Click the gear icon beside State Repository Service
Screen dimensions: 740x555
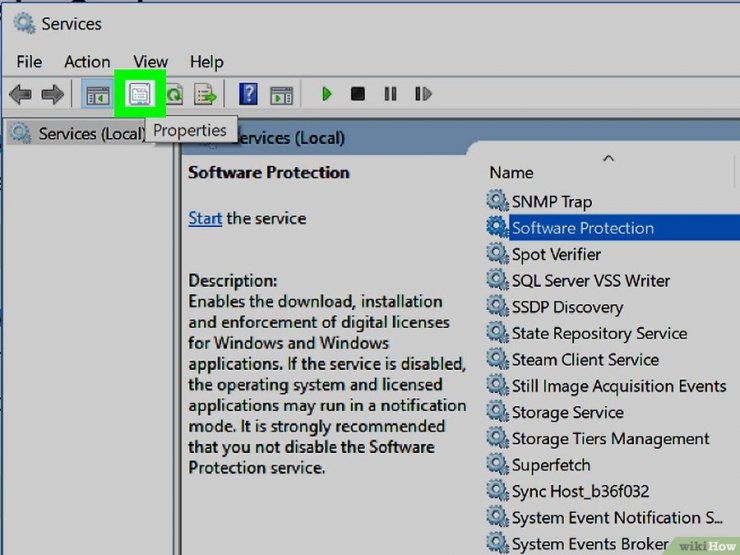[x=497, y=333]
